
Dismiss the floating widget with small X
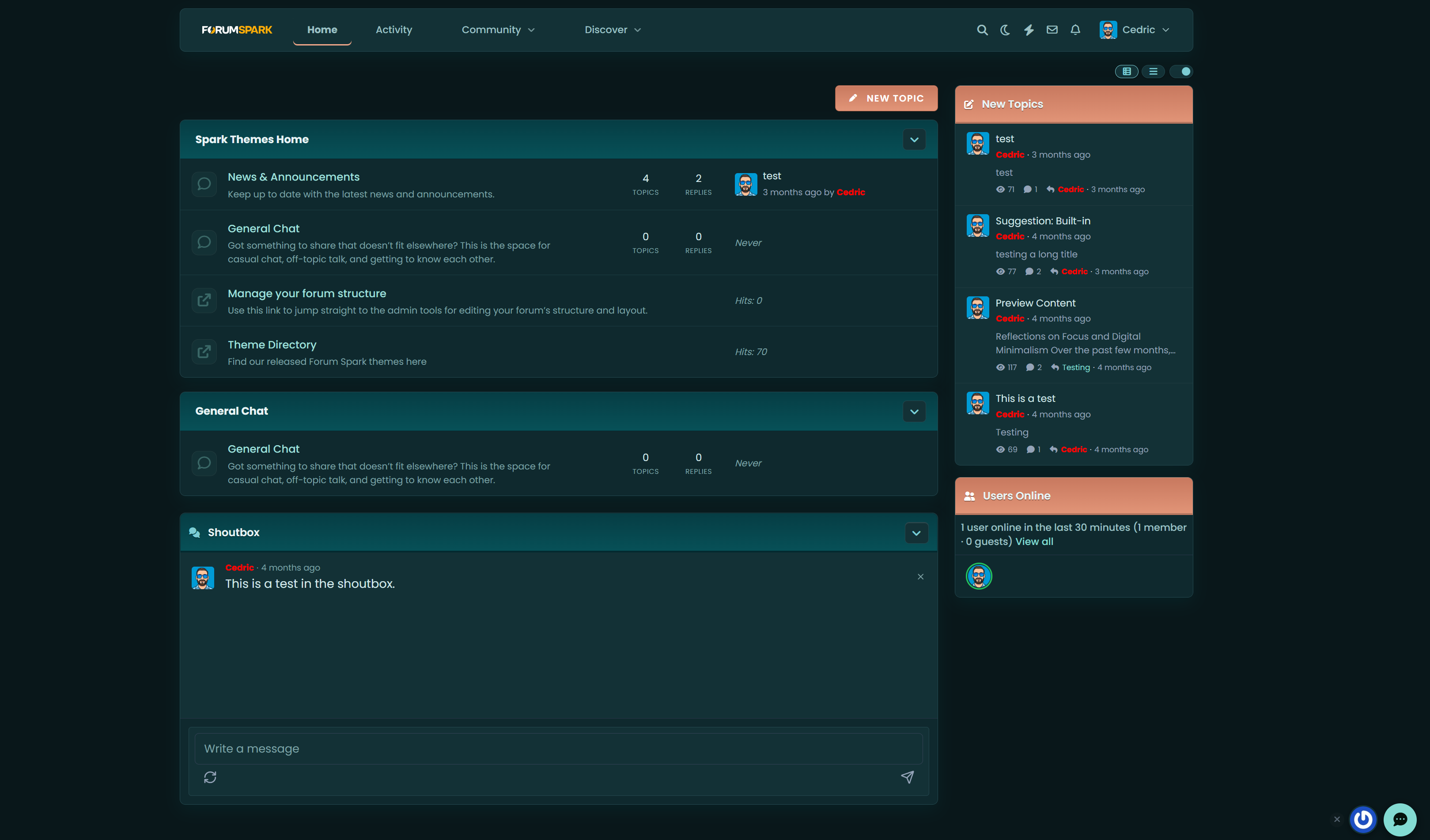tap(1337, 819)
